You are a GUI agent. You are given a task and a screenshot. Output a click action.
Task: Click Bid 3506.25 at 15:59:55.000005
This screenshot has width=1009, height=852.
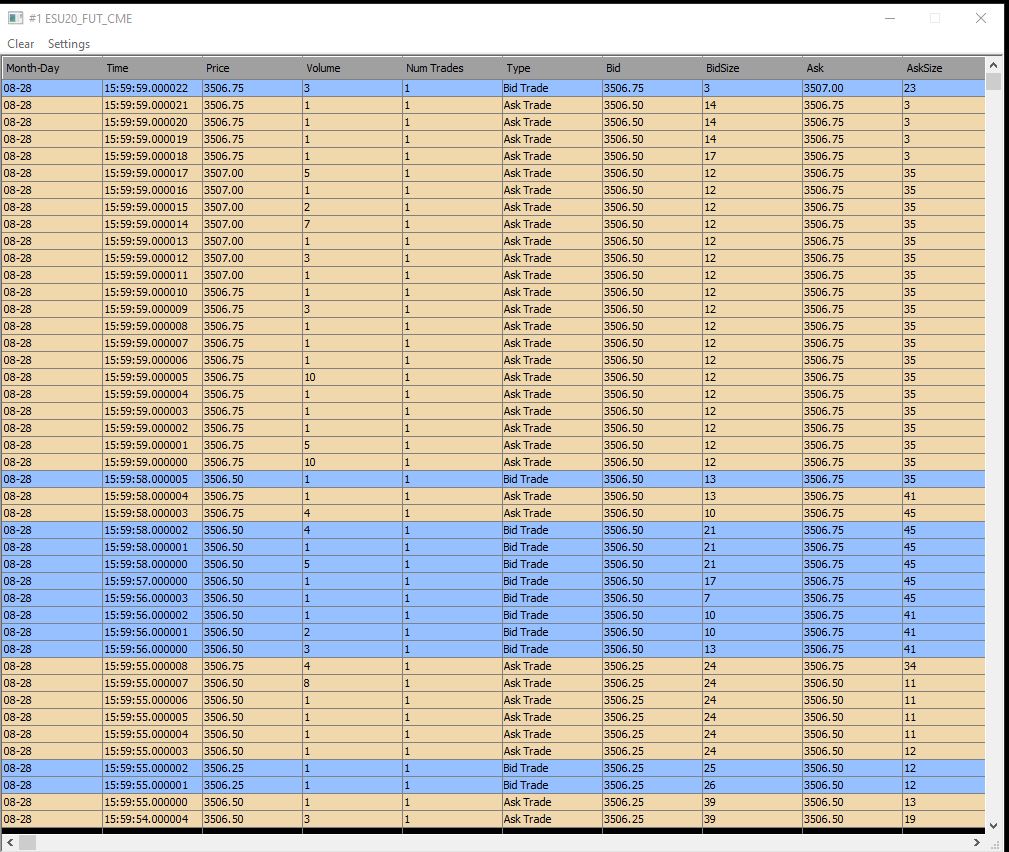click(653, 717)
